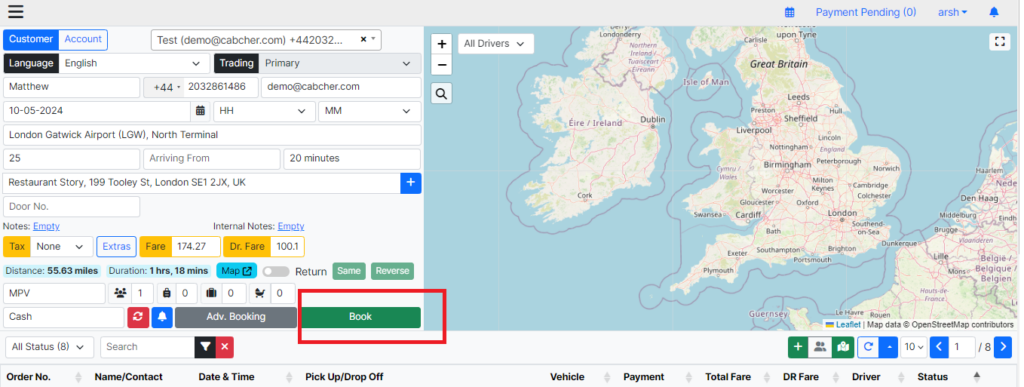This screenshot has height=387, width=1024.
Task: Click the map search magnifier icon
Action: [x=441, y=94]
